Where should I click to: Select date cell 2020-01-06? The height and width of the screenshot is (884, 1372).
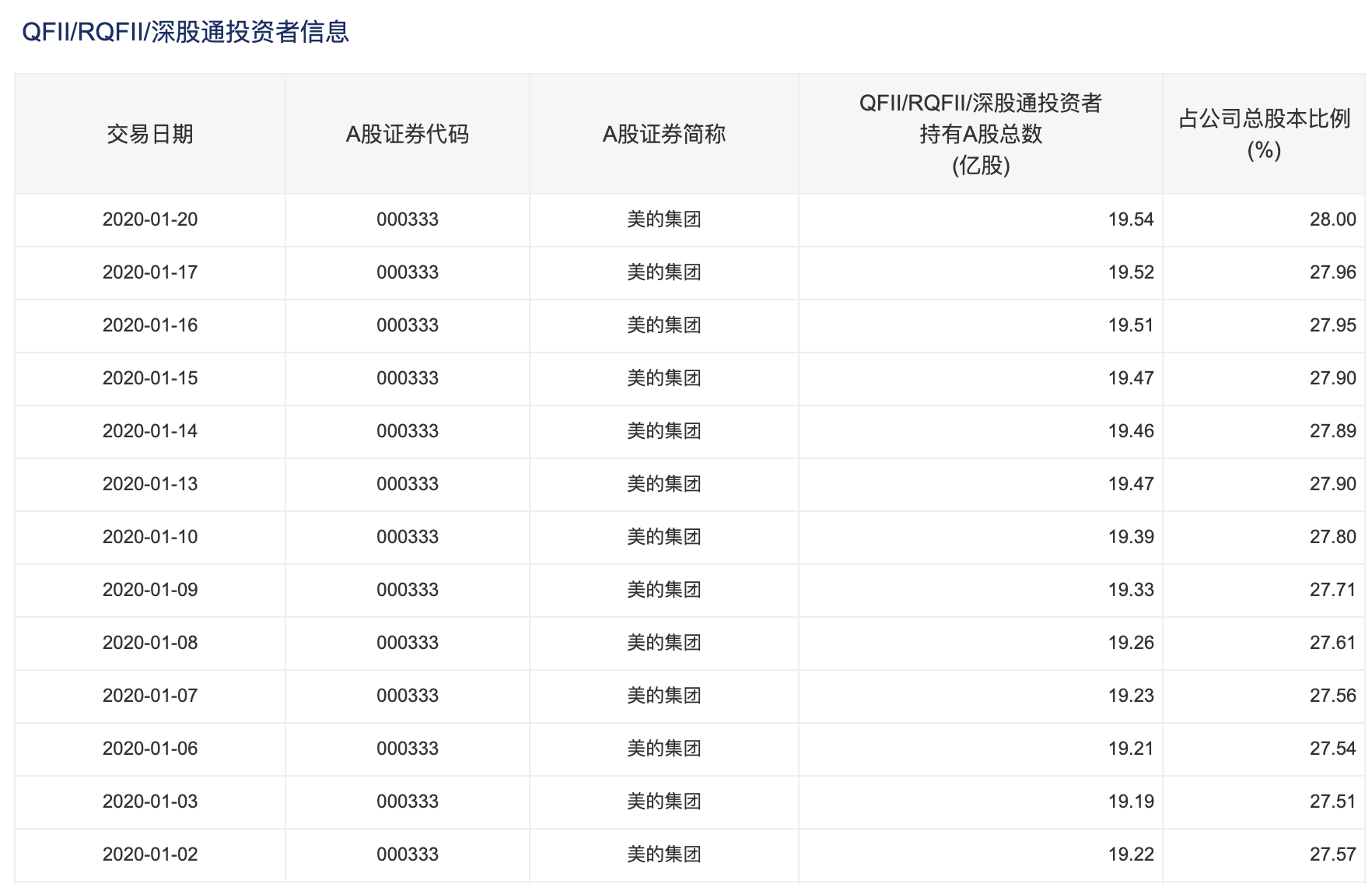point(150,749)
